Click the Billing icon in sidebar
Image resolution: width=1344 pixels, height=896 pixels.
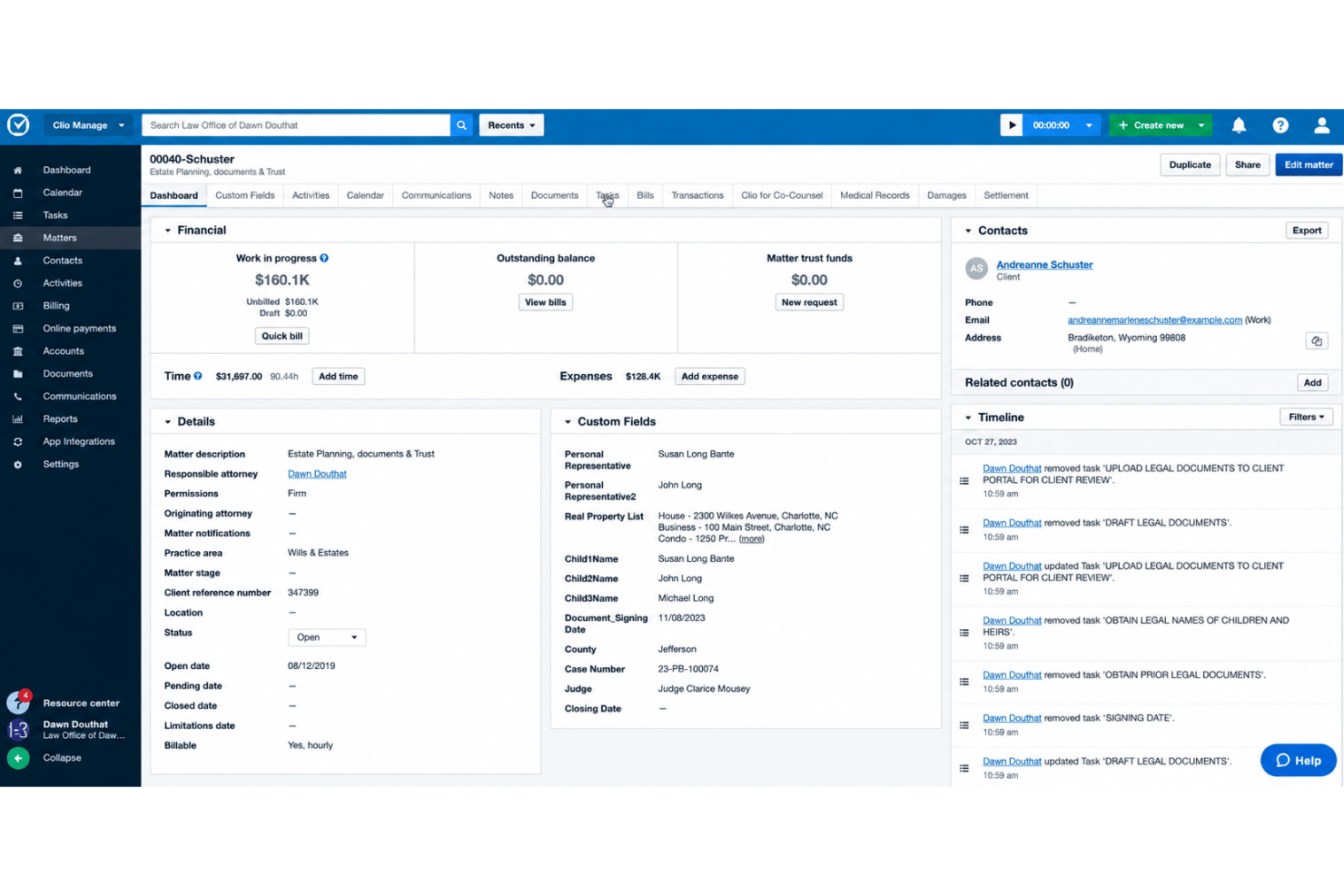coord(17,306)
